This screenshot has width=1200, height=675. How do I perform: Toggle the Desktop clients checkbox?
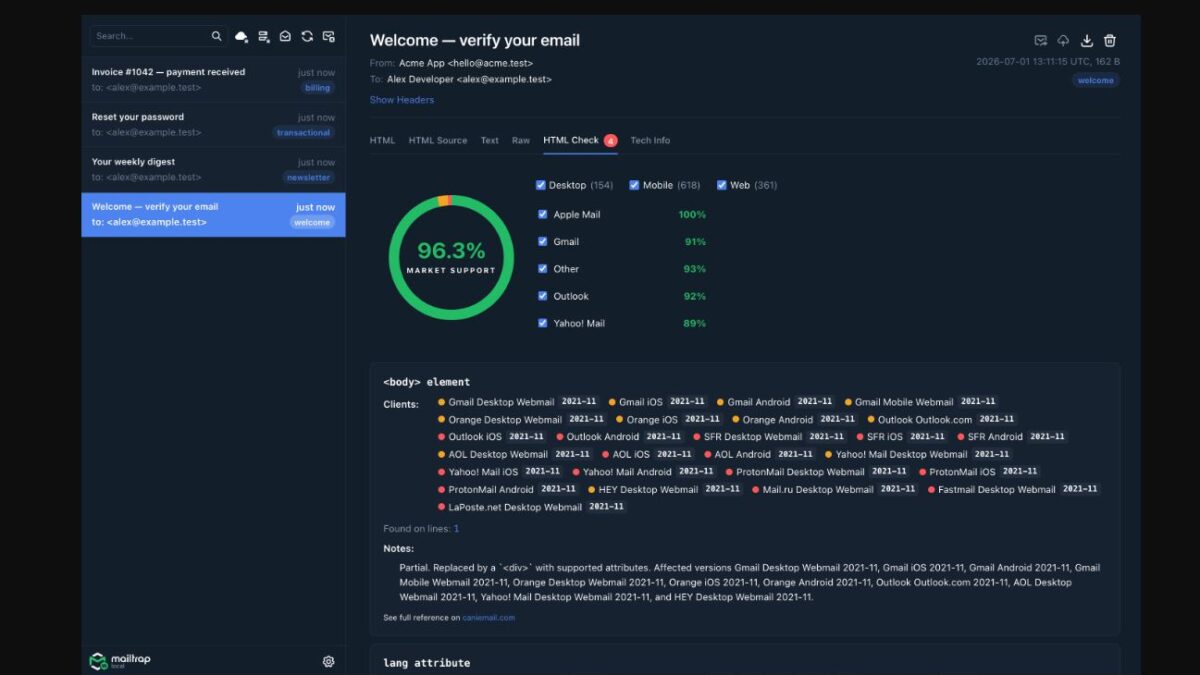tap(541, 185)
